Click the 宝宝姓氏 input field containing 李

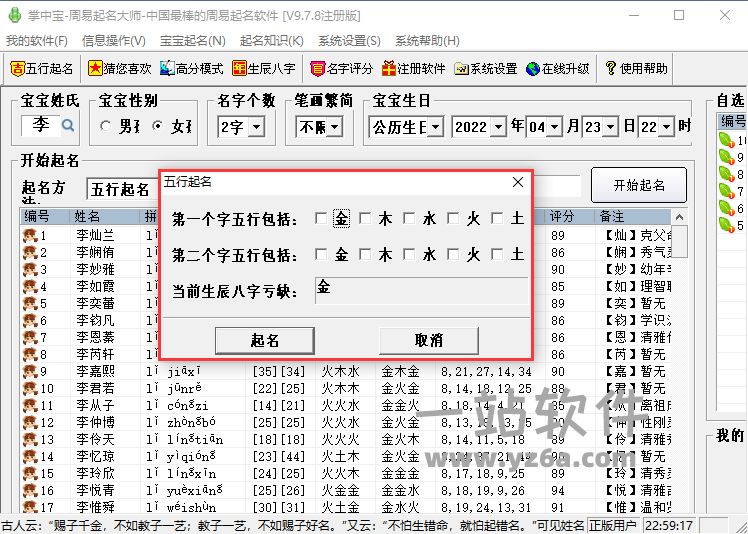pyautogui.click(x=41, y=126)
